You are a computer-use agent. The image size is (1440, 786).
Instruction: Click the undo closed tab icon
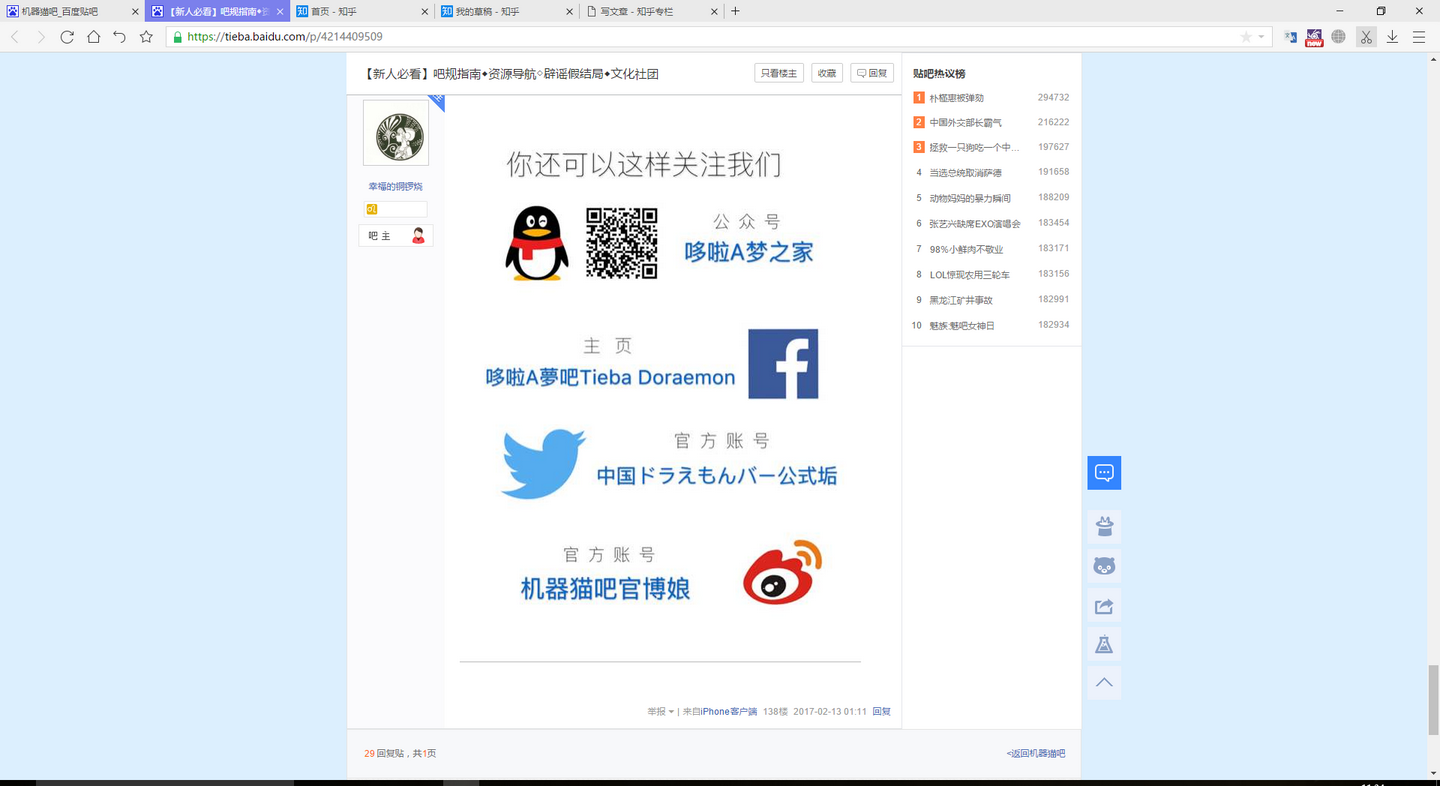[x=119, y=37]
